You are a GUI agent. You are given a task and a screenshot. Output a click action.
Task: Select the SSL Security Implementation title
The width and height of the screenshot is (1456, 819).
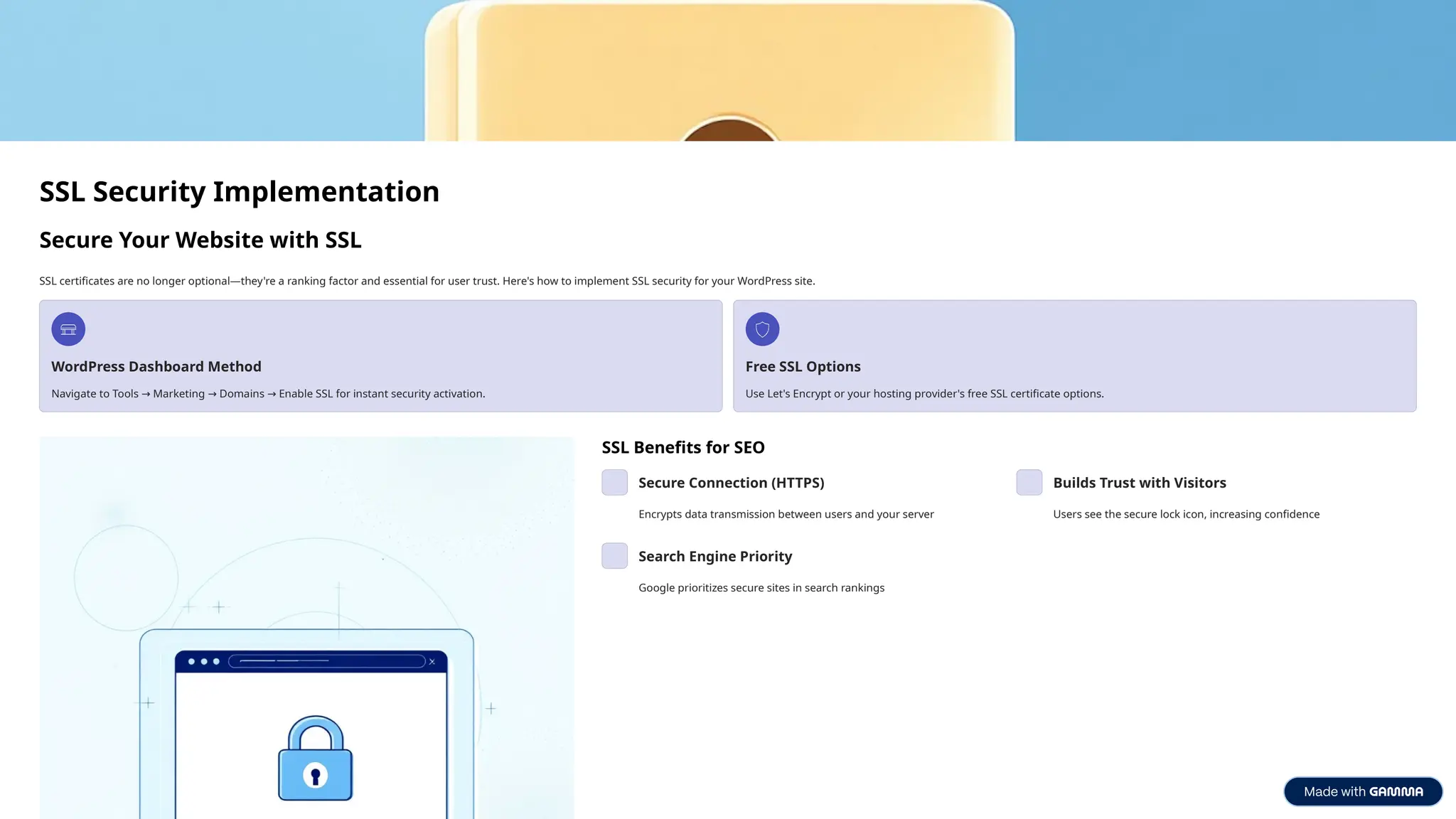[239, 192]
